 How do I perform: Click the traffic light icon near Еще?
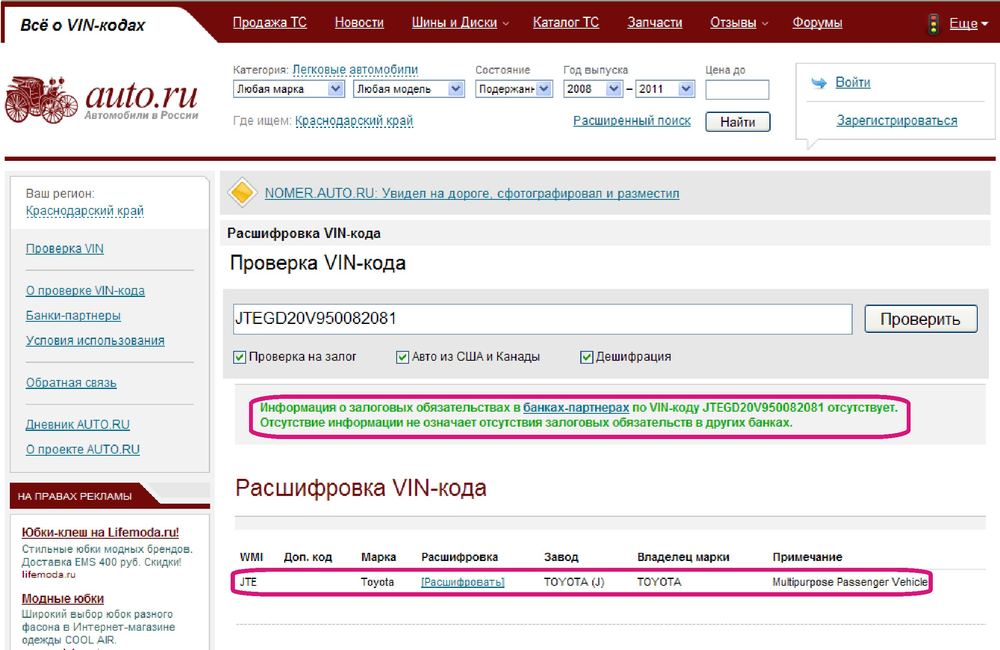[x=933, y=24]
